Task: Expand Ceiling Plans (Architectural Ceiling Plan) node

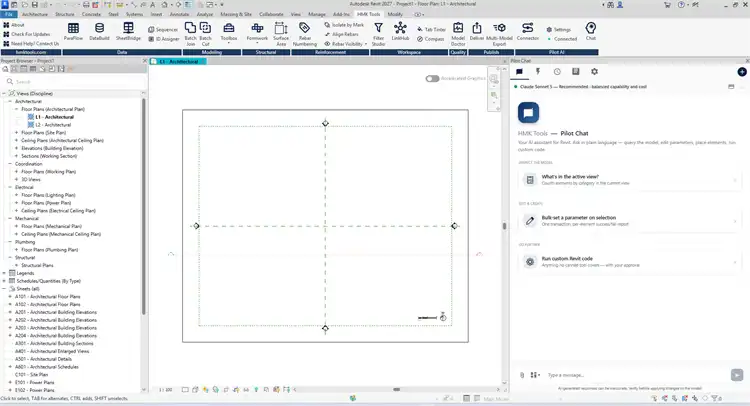Action: coord(17,141)
